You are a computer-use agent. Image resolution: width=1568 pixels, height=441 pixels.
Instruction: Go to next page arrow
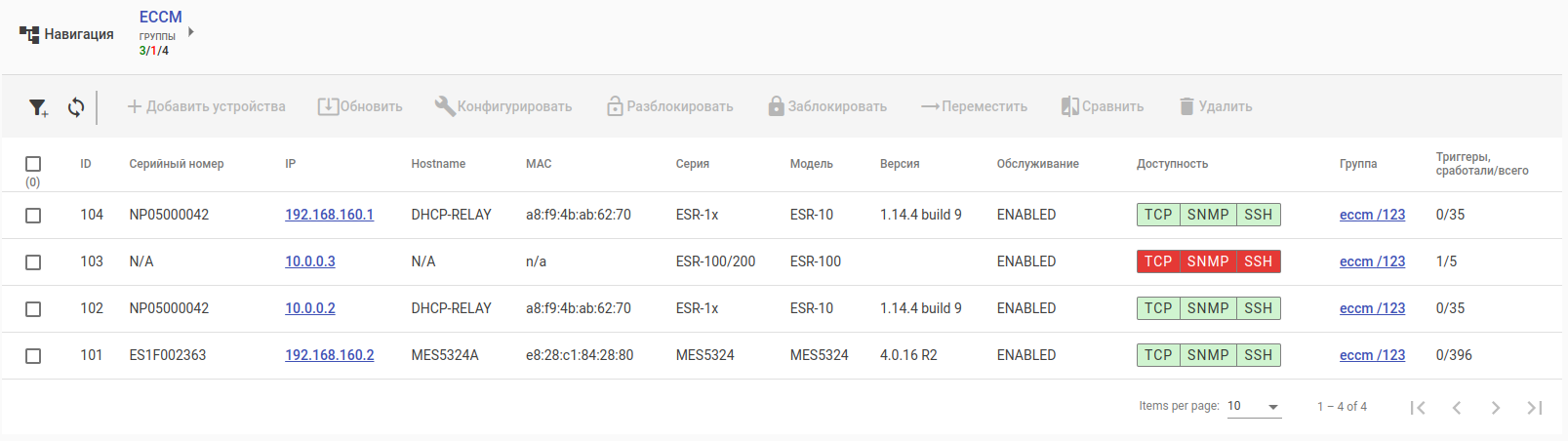tap(1495, 408)
